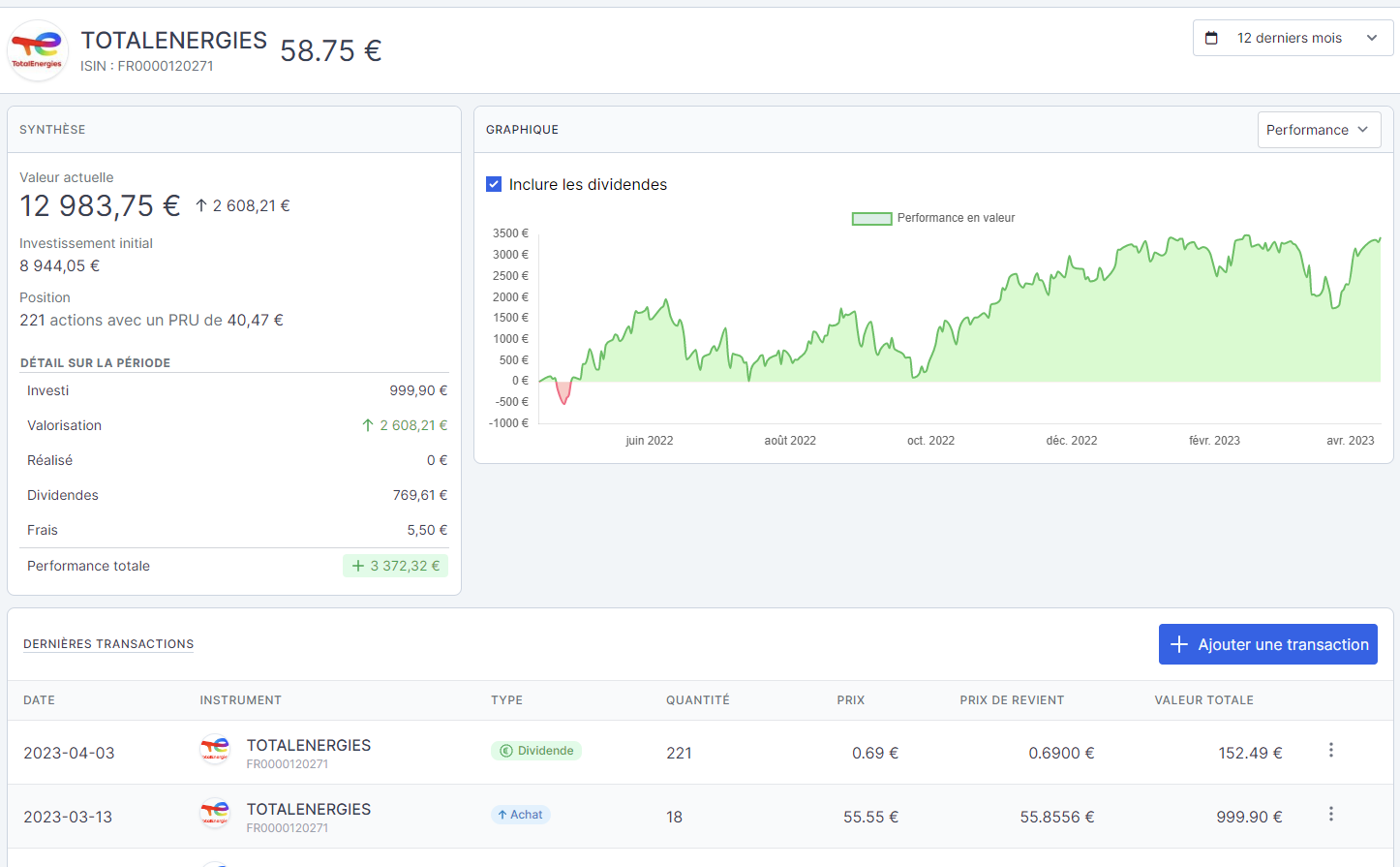Click the current value 12 983,75 €
The width and height of the screenshot is (1400, 867).
tap(100, 205)
